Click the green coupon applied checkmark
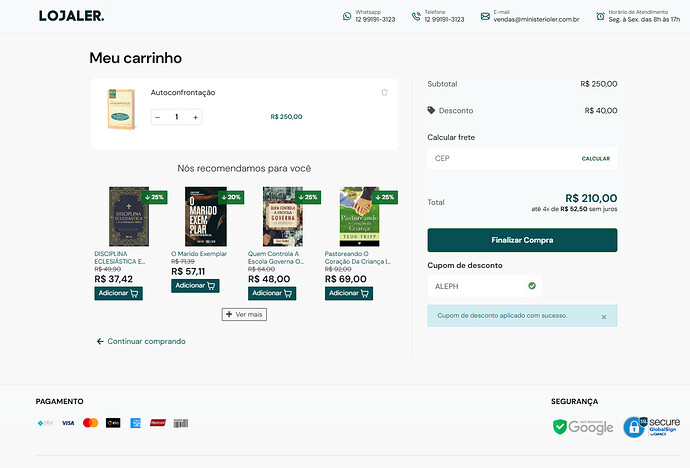690x468 pixels. point(531,286)
